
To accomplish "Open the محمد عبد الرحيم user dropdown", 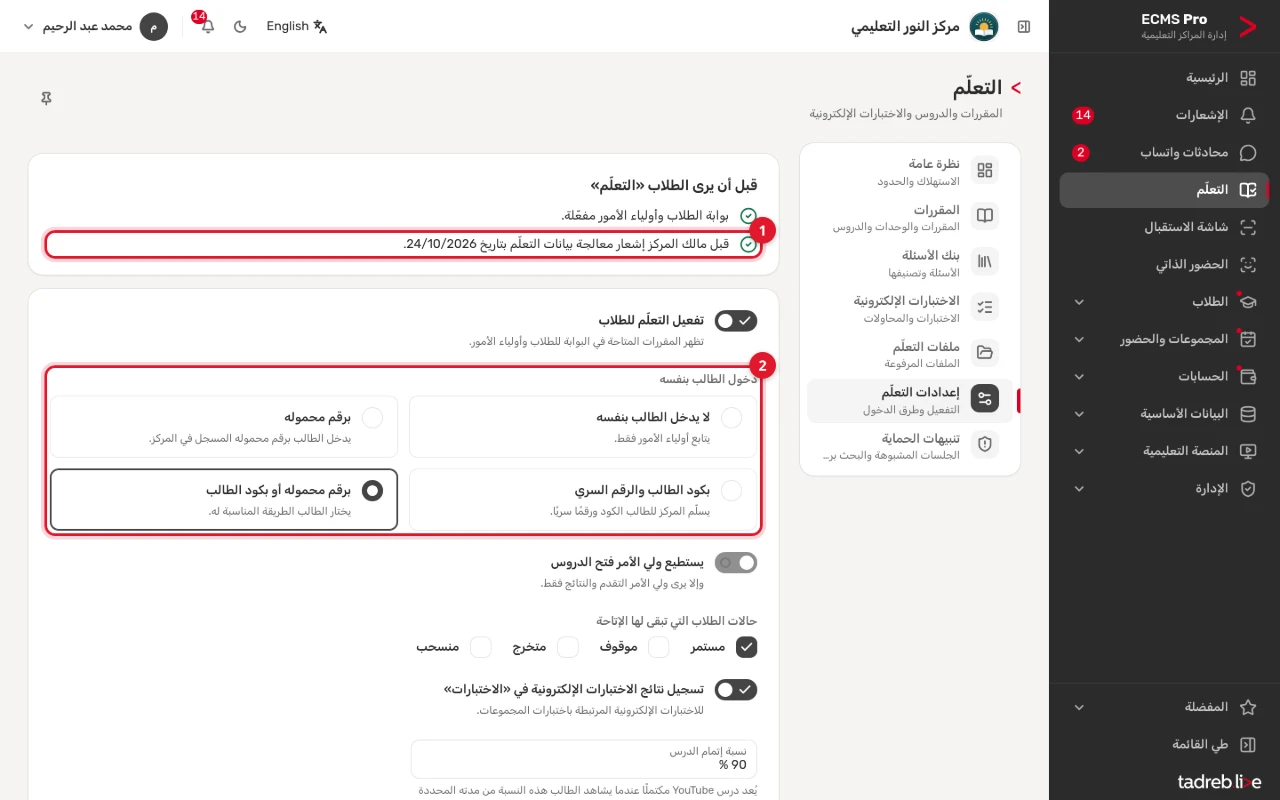I will (95, 26).
